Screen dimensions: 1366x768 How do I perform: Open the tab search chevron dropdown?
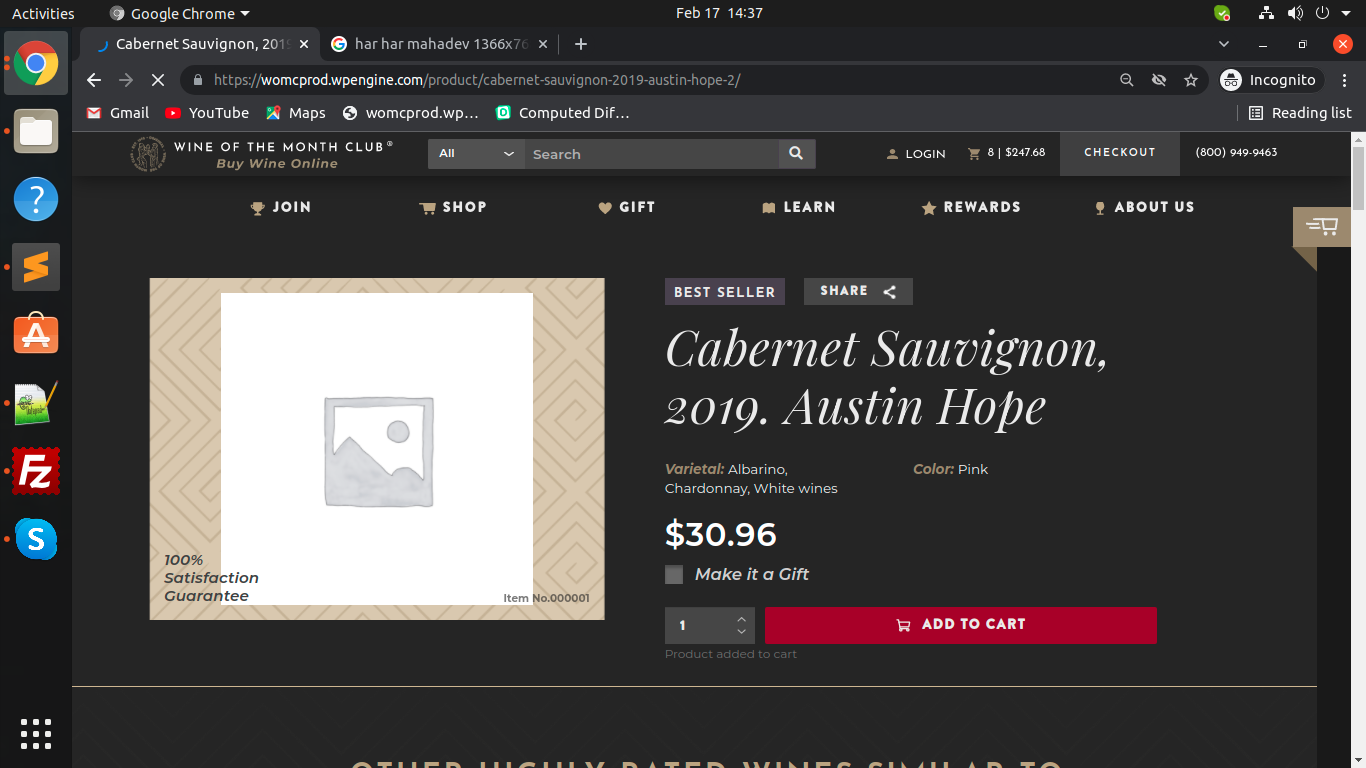(1224, 44)
